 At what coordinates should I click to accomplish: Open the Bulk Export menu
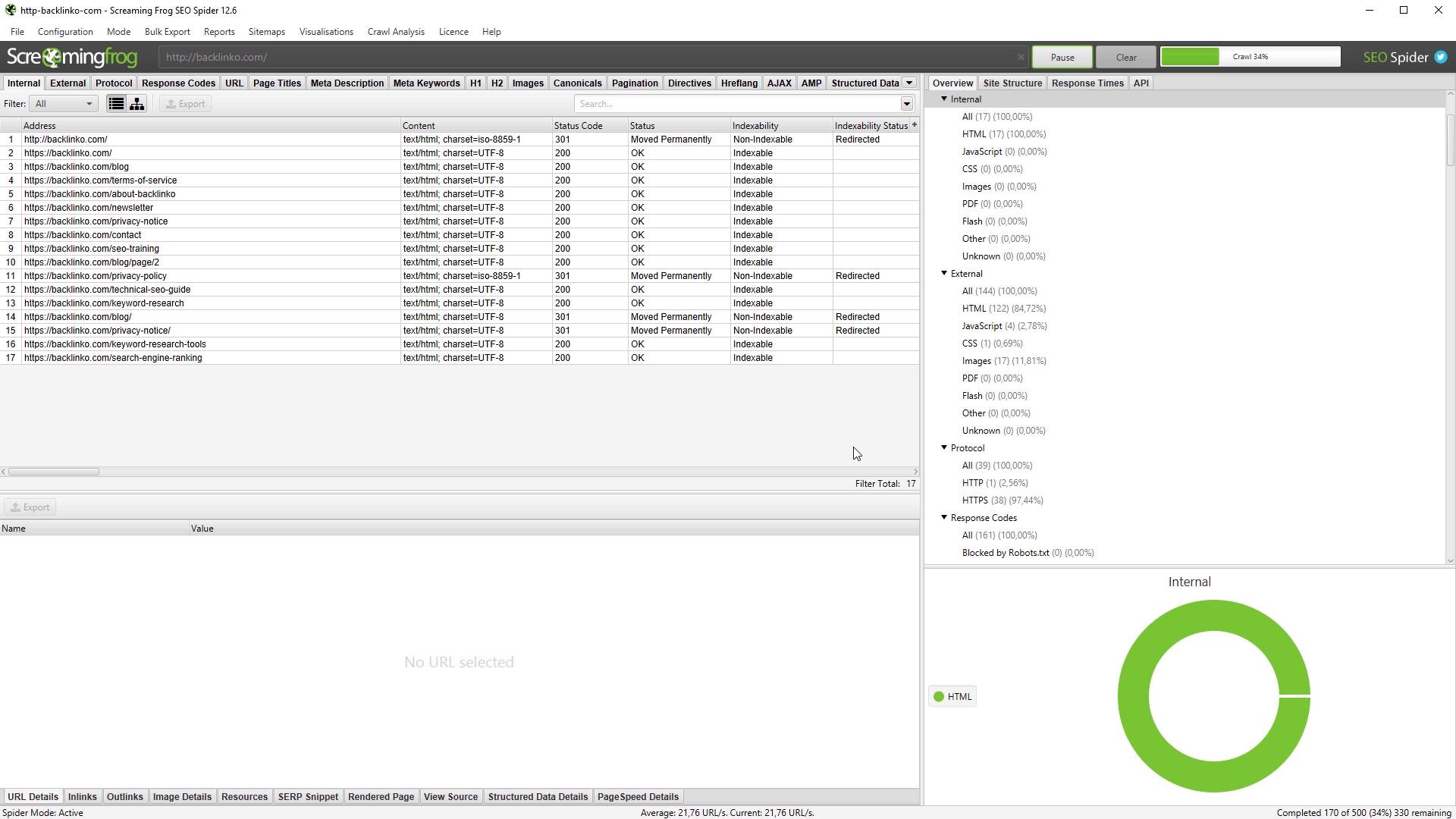(166, 32)
